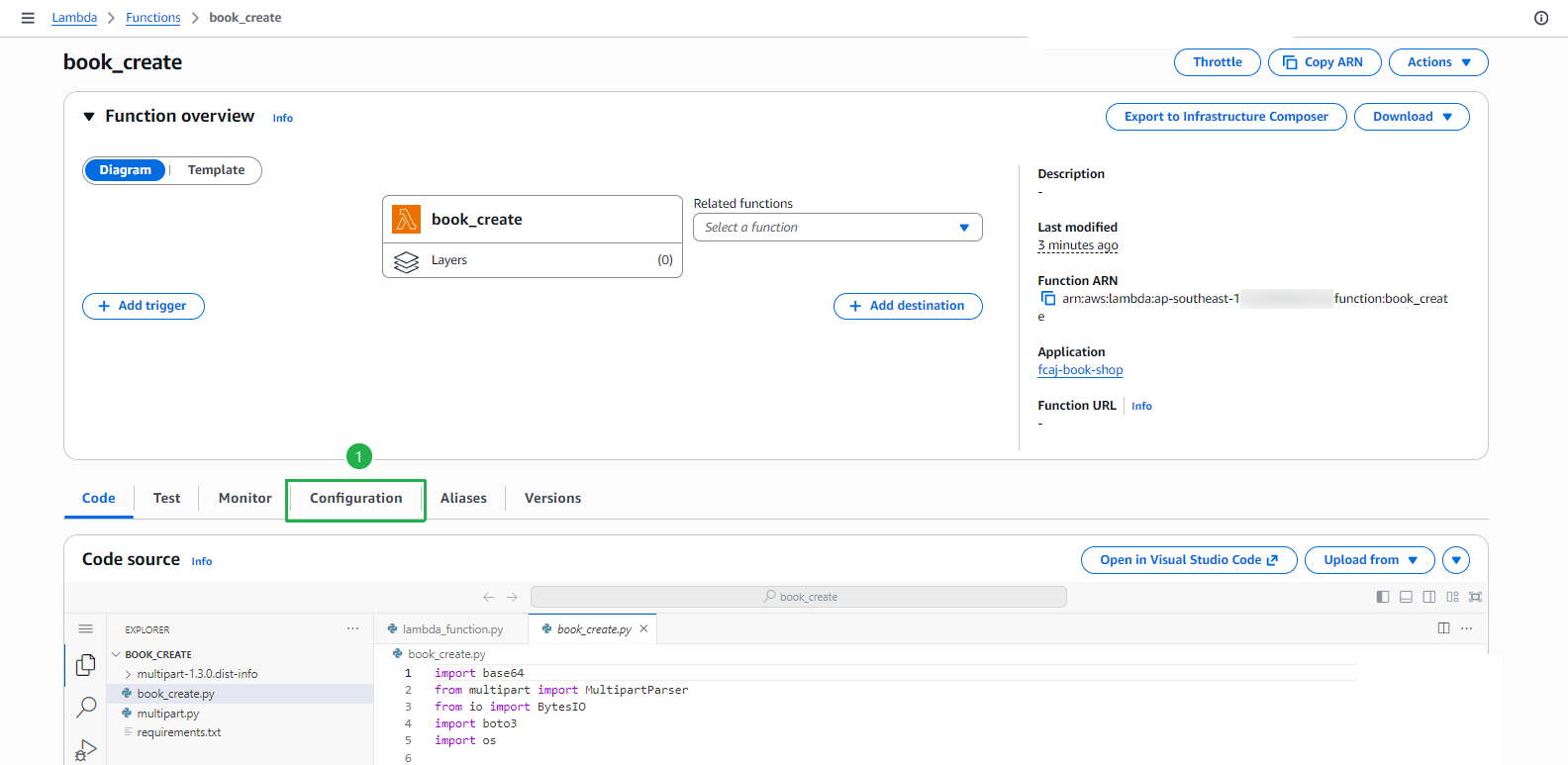Click the '3 minutes ago' last modified text
Screen dimensions: 1568x765
pyautogui.click(x=1078, y=245)
